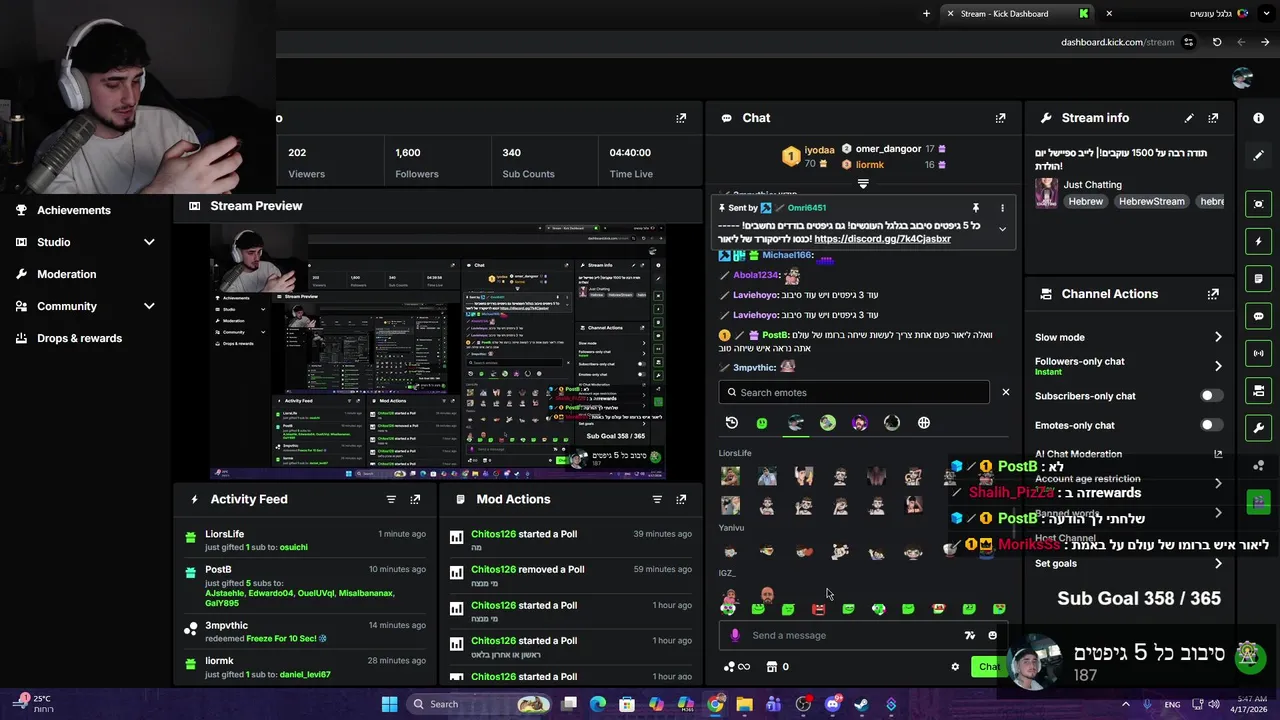Image resolution: width=1280 pixels, height=720 pixels.
Task: Pop out the Stream info panel
Action: point(1213,118)
